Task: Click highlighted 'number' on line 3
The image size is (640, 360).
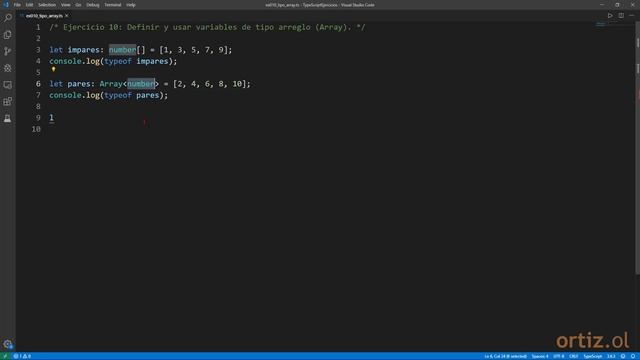Action: coord(122,50)
